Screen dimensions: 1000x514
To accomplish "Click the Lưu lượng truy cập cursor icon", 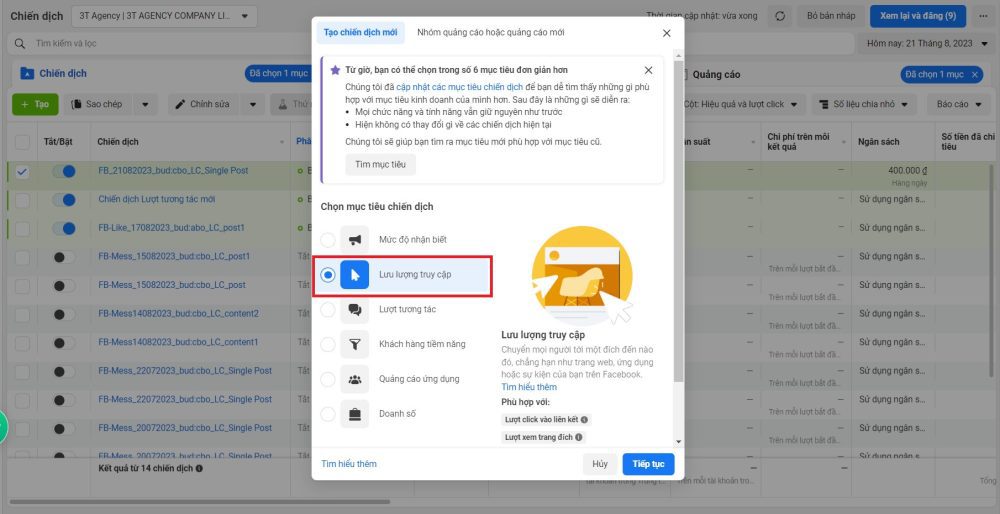I will [x=355, y=275].
